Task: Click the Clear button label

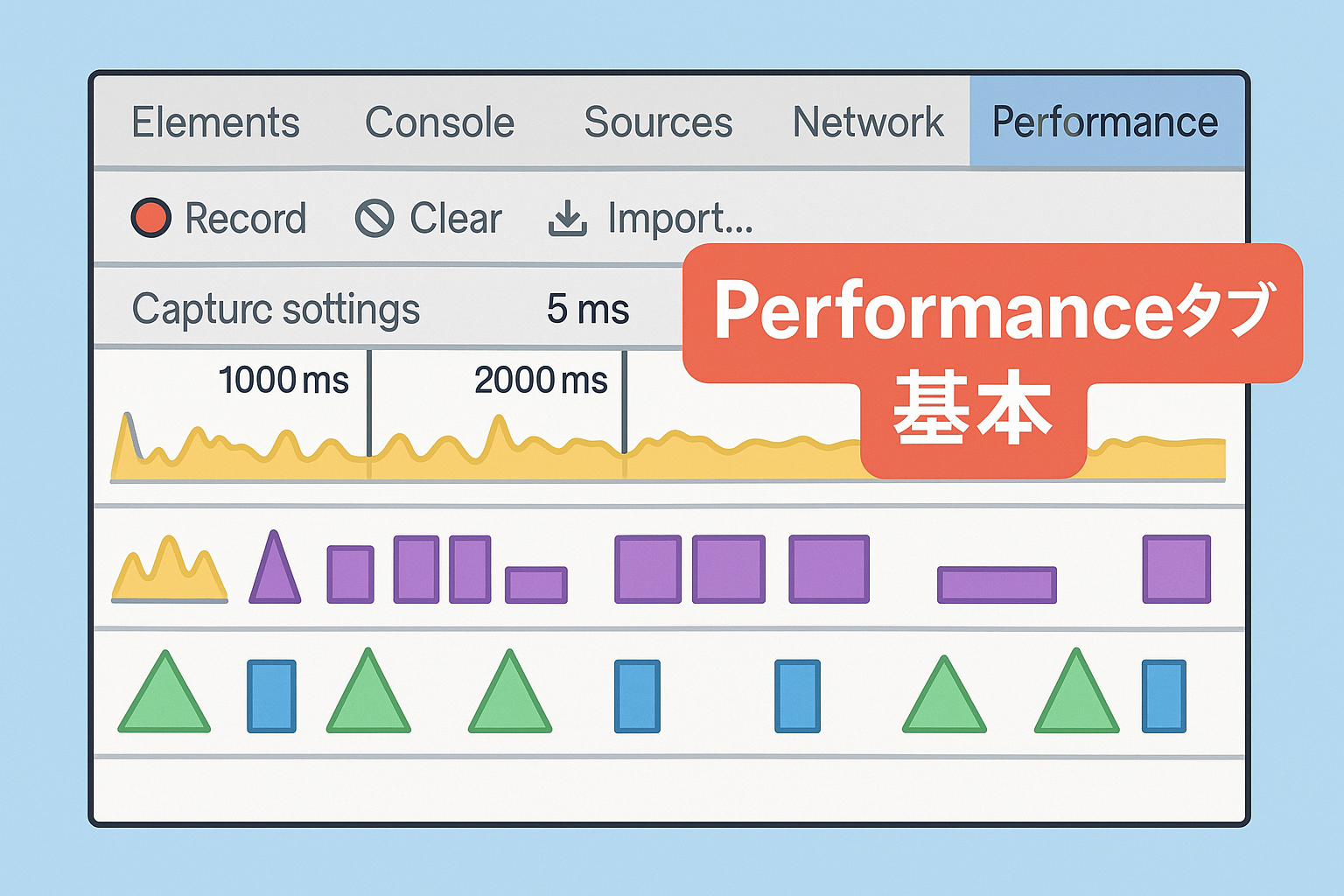Action: (456, 218)
